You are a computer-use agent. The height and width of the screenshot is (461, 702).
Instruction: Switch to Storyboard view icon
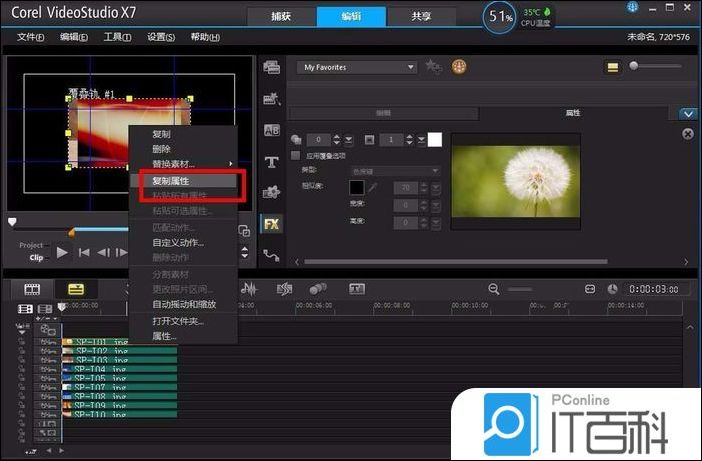[x=32, y=289]
